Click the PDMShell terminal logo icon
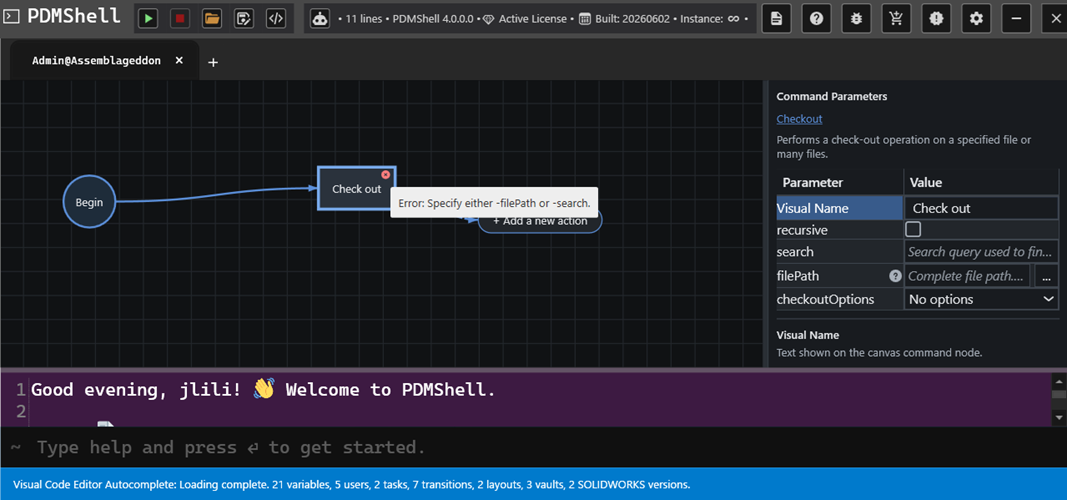The height and width of the screenshot is (500, 1067). click(12, 16)
